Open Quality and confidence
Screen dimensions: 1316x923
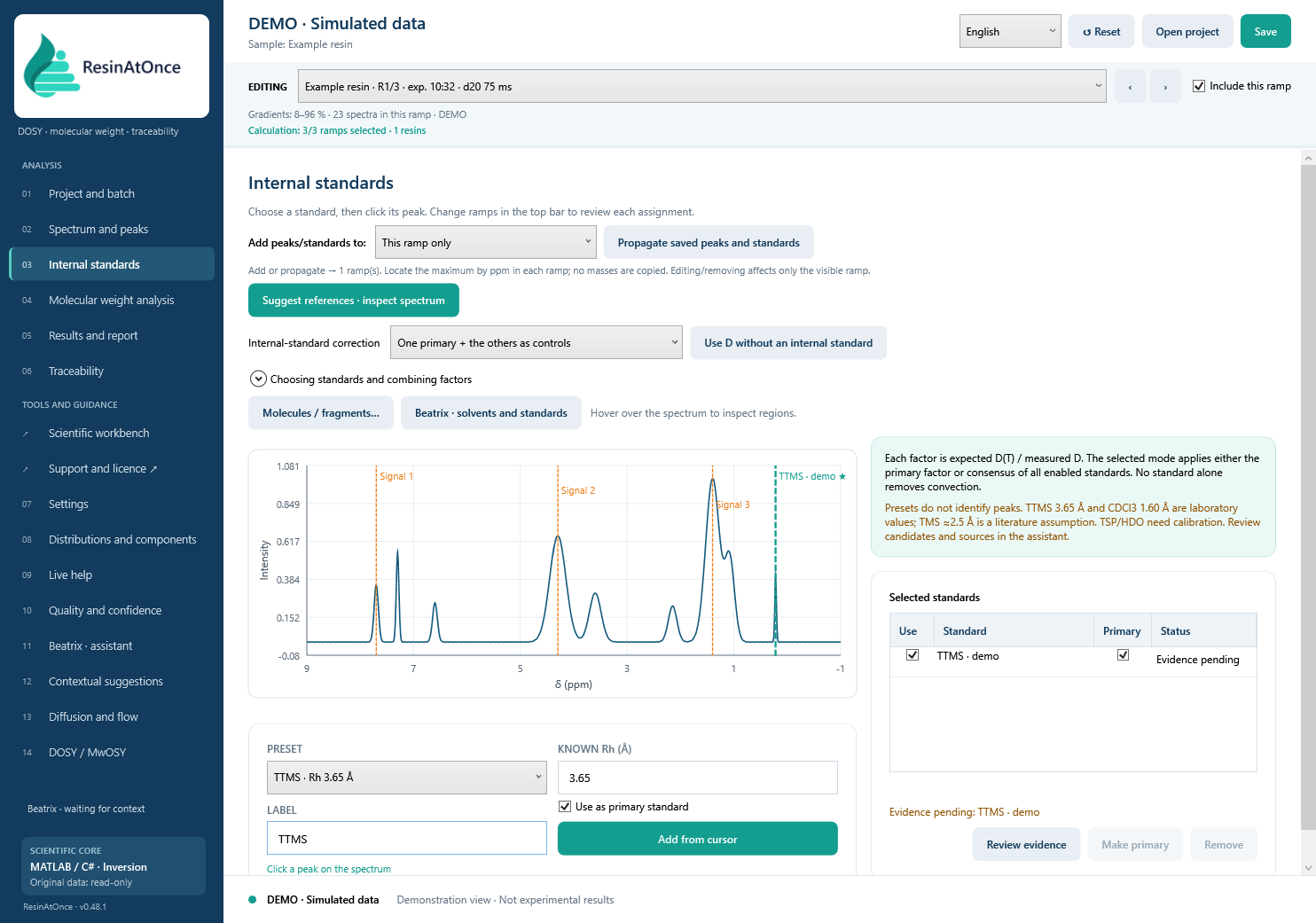112,610
